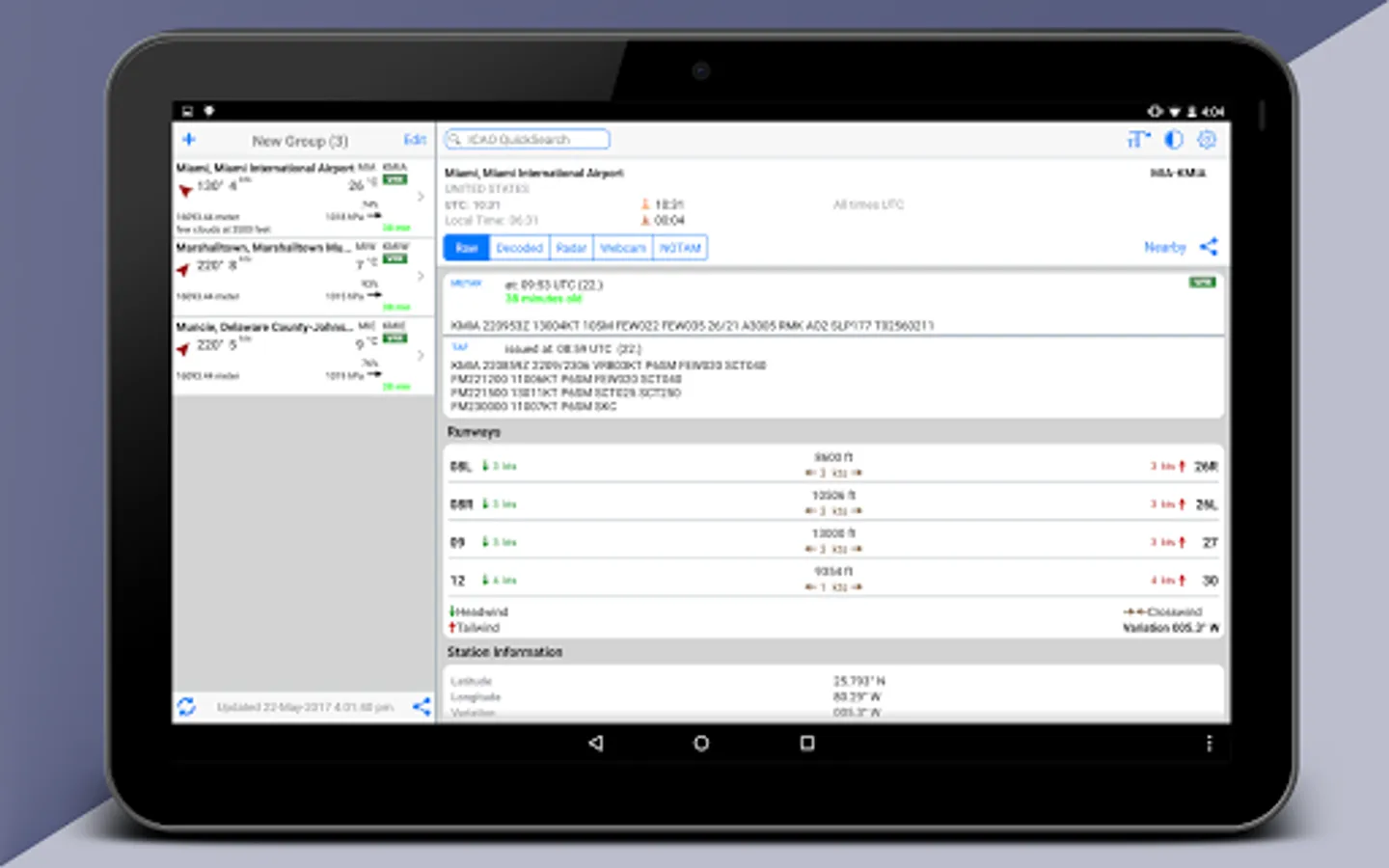Image resolution: width=1389 pixels, height=868 pixels.
Task: Click the green flight category badge in METAR card
Action: pyautogui.click(x=1202, y=283)
